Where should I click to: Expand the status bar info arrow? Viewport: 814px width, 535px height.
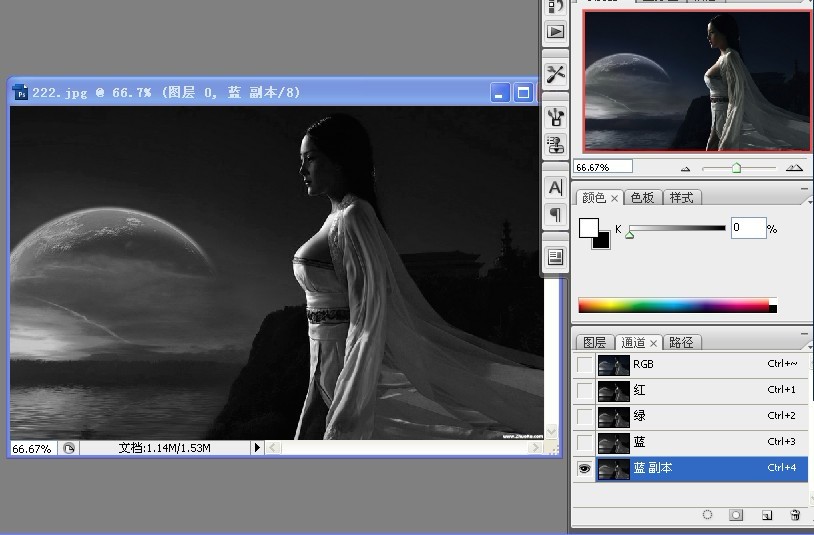(257, 448)
